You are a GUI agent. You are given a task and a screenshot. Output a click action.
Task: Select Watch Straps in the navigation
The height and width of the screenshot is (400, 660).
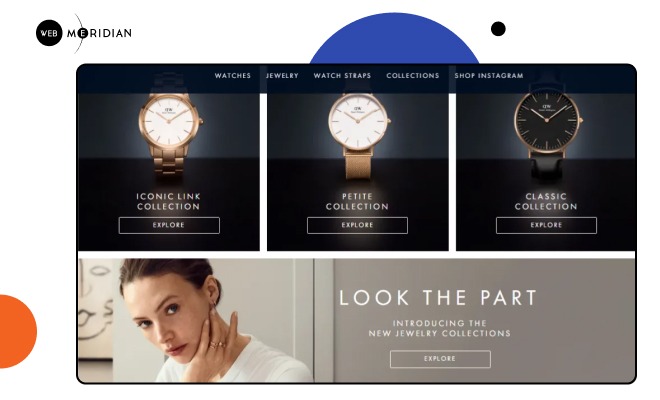coord(342,76)
